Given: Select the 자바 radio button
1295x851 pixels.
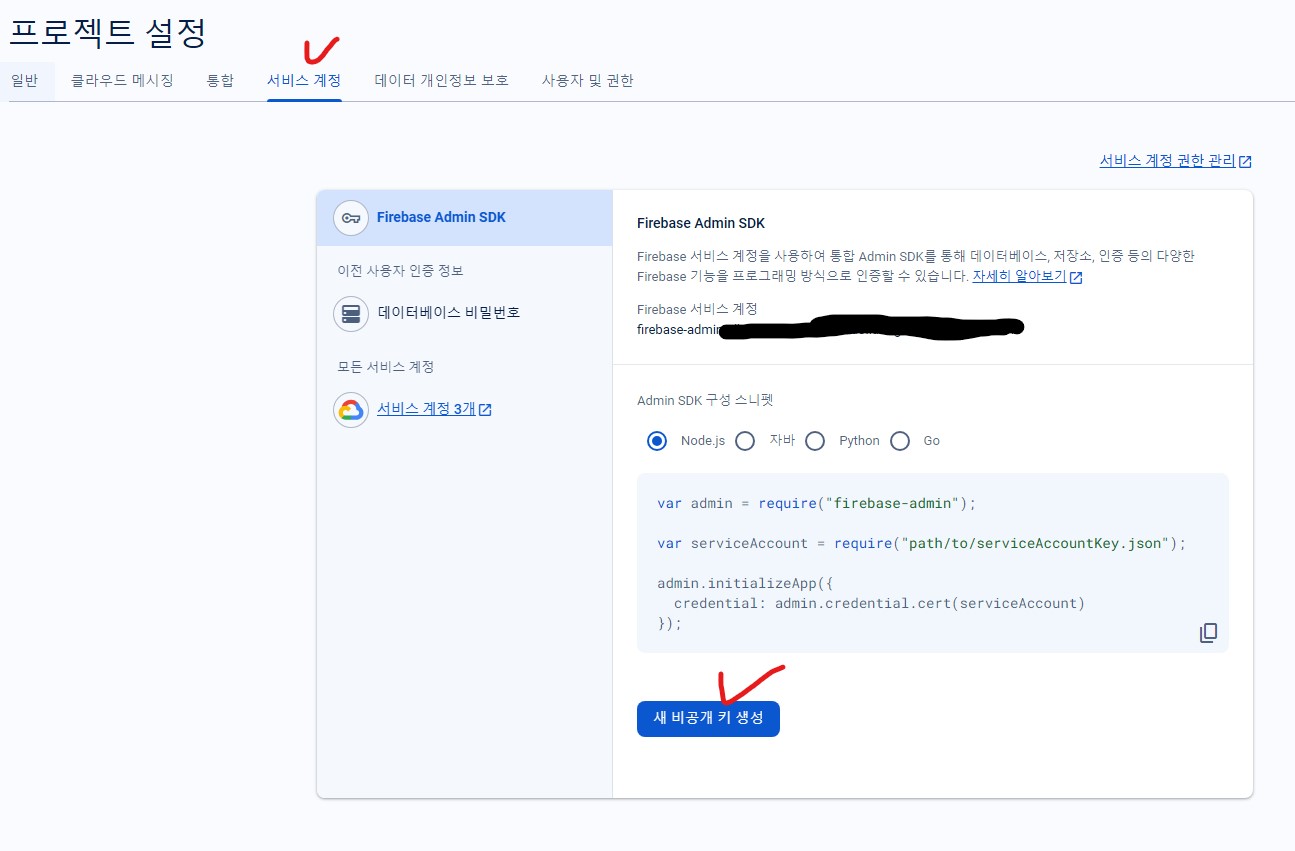Looking at the screenshot, I should pyautogui.click(x=745, y=441).
